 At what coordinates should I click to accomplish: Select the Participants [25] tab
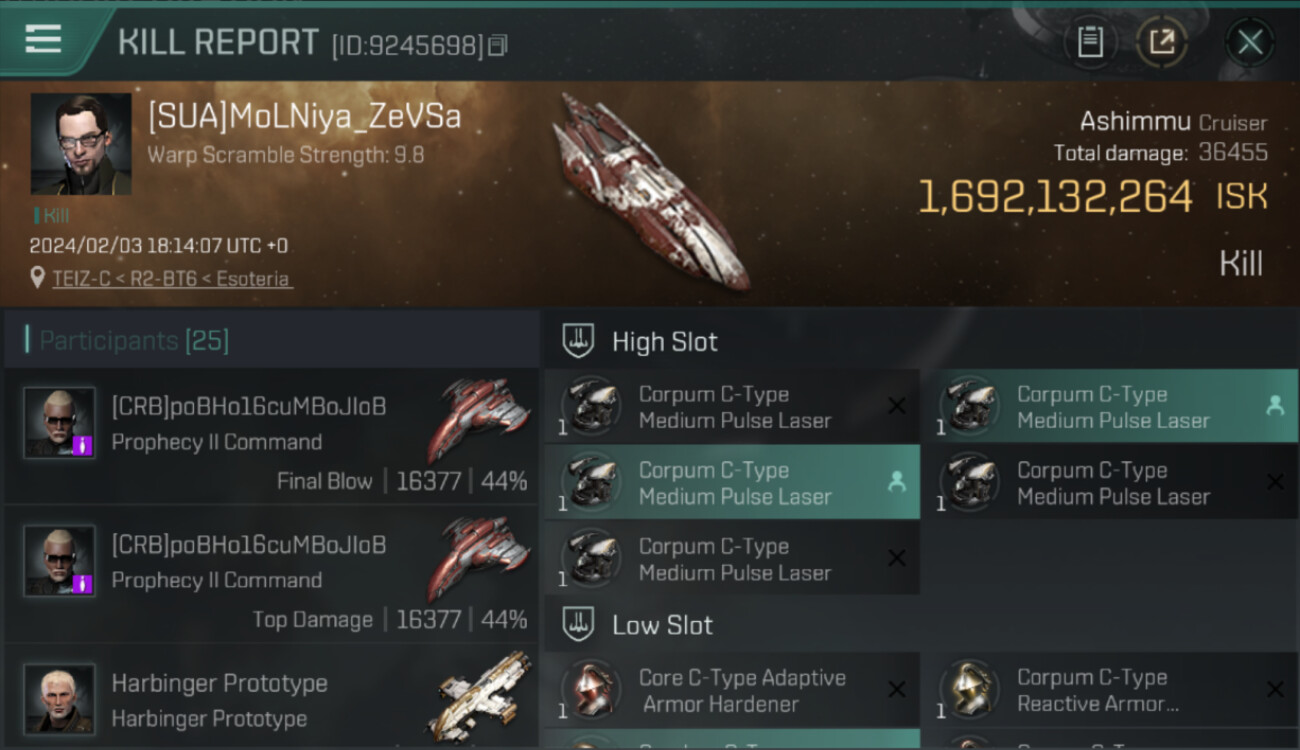134,341
